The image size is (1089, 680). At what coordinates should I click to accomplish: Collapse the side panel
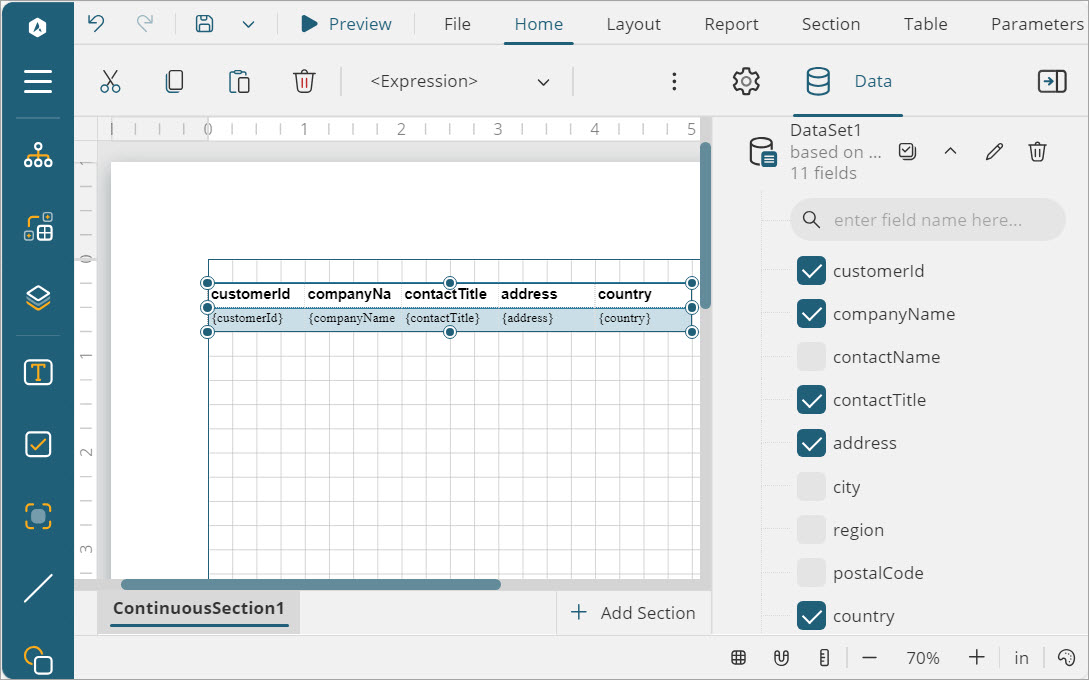1051,81
